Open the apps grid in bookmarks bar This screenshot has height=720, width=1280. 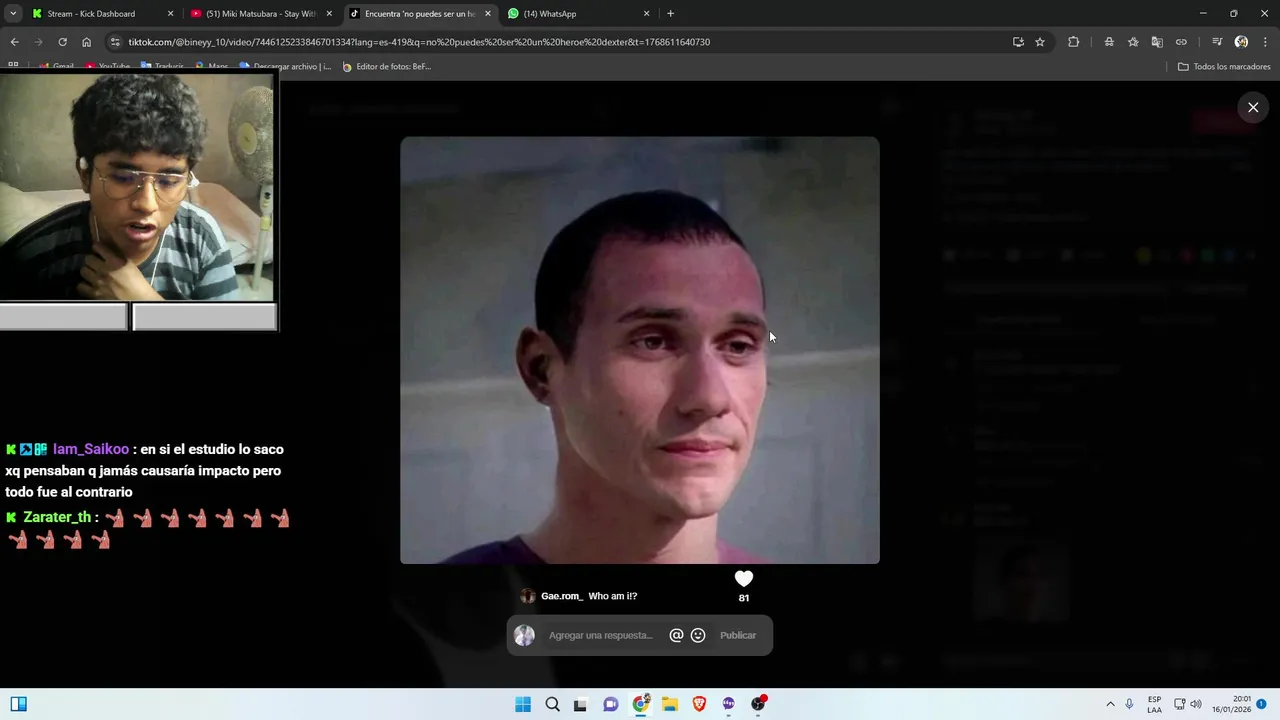[x=13, y=66]
